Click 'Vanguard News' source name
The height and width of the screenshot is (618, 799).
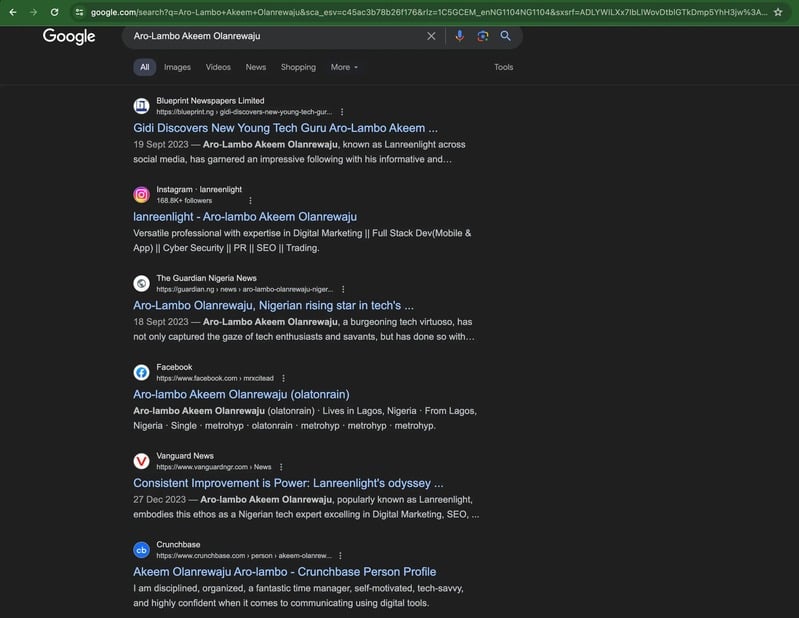pos(185,456)
